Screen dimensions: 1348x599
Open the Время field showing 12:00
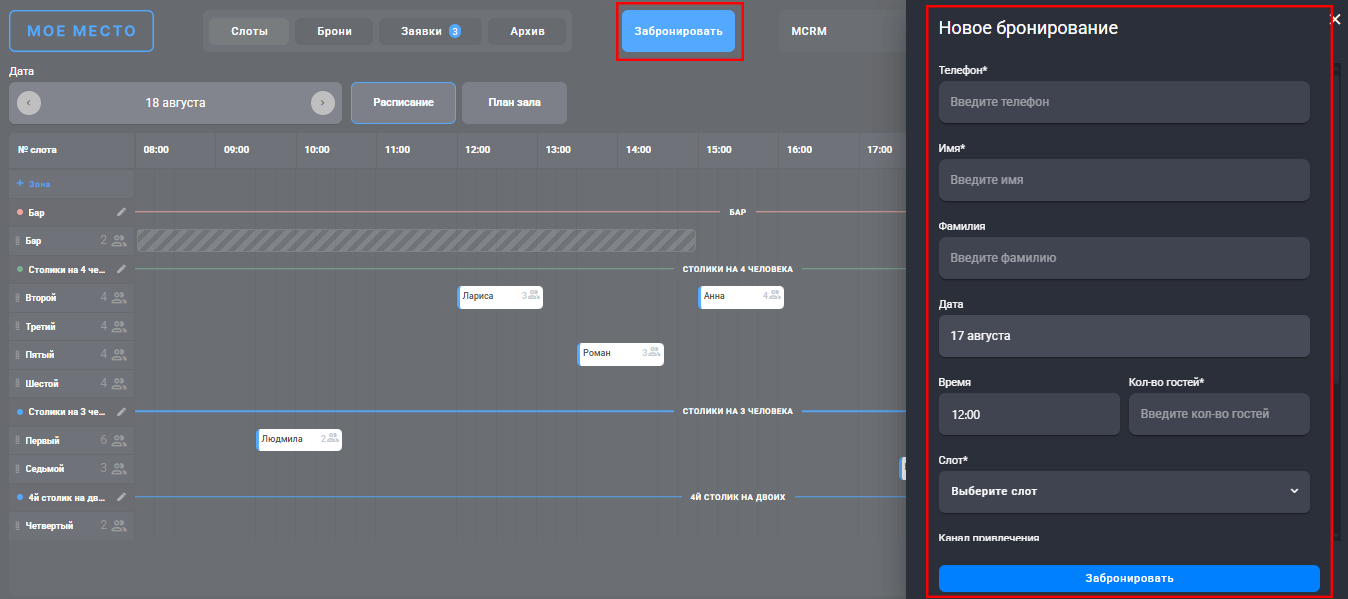point(1029,414)
